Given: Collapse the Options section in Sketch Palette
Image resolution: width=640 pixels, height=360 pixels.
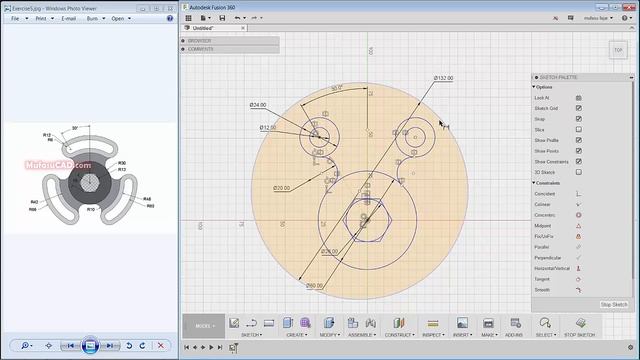Looking at the screenshot, I should (x=534, y=87).
